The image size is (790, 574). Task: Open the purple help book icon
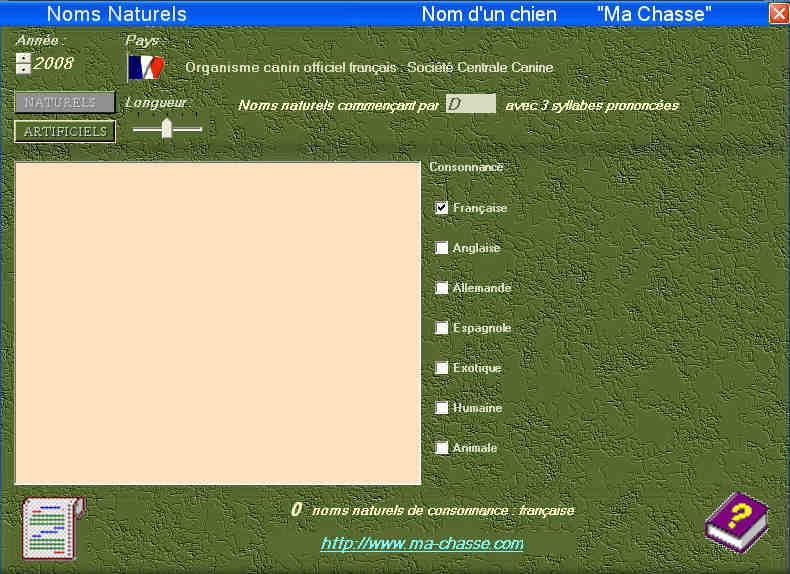(737, 523)
